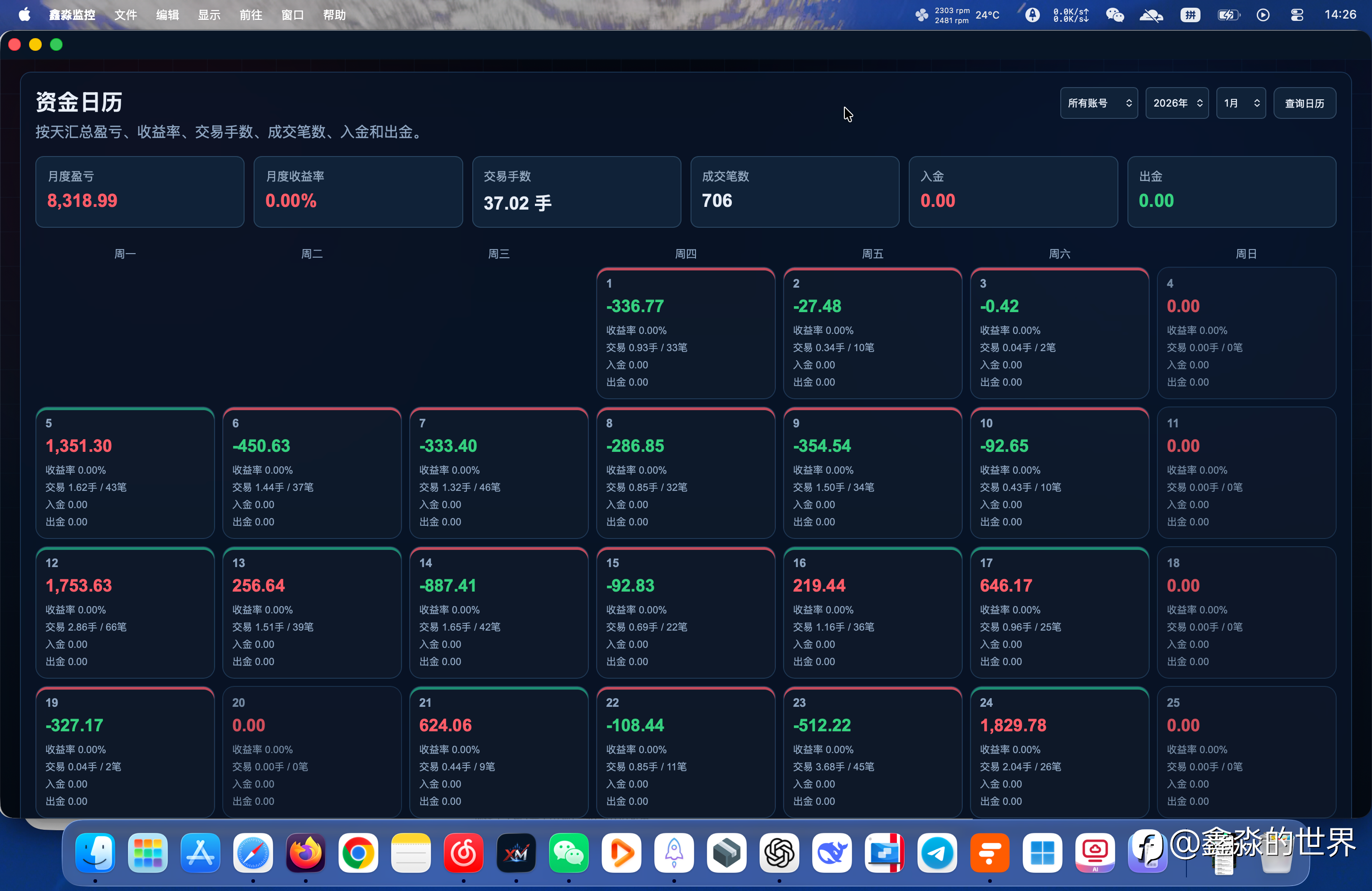This screenshot has width=1372, height=891.
Task: Open the 鑫淼监控 app menu
Action: (x=72, y=15)
